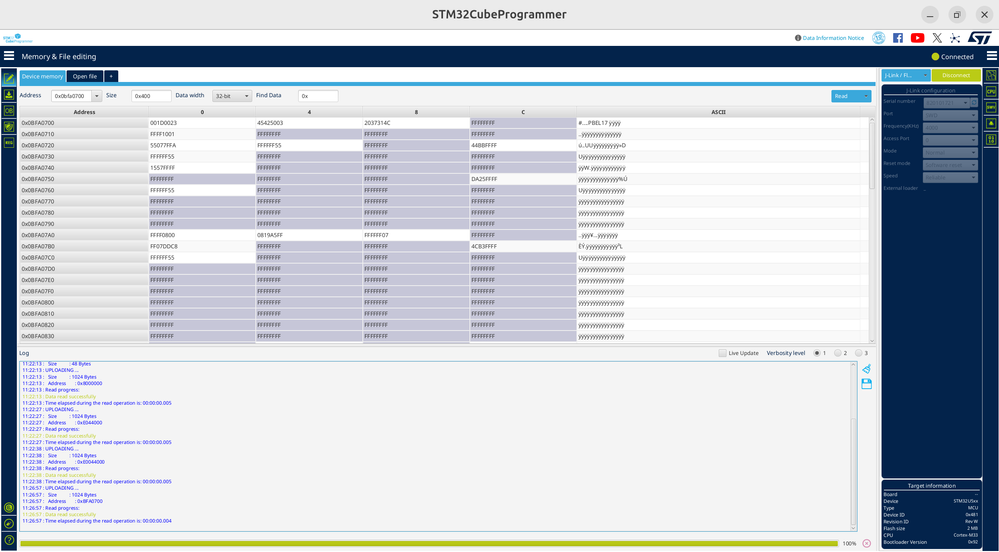The height and width of the screenshot is (552, 999).
Task: Open the left hamburger menu
Action: point(9,56)
